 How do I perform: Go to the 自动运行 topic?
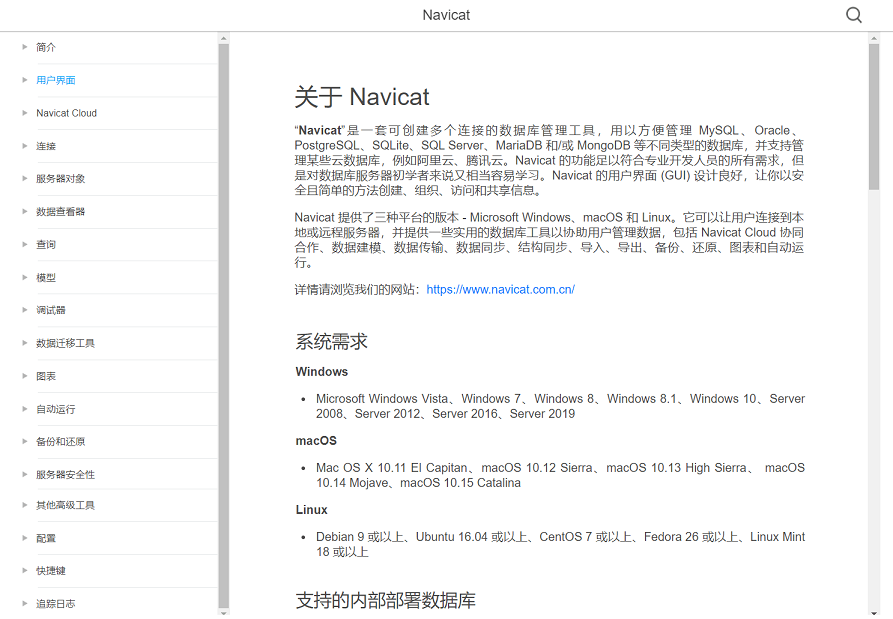(x=56, y=409)
